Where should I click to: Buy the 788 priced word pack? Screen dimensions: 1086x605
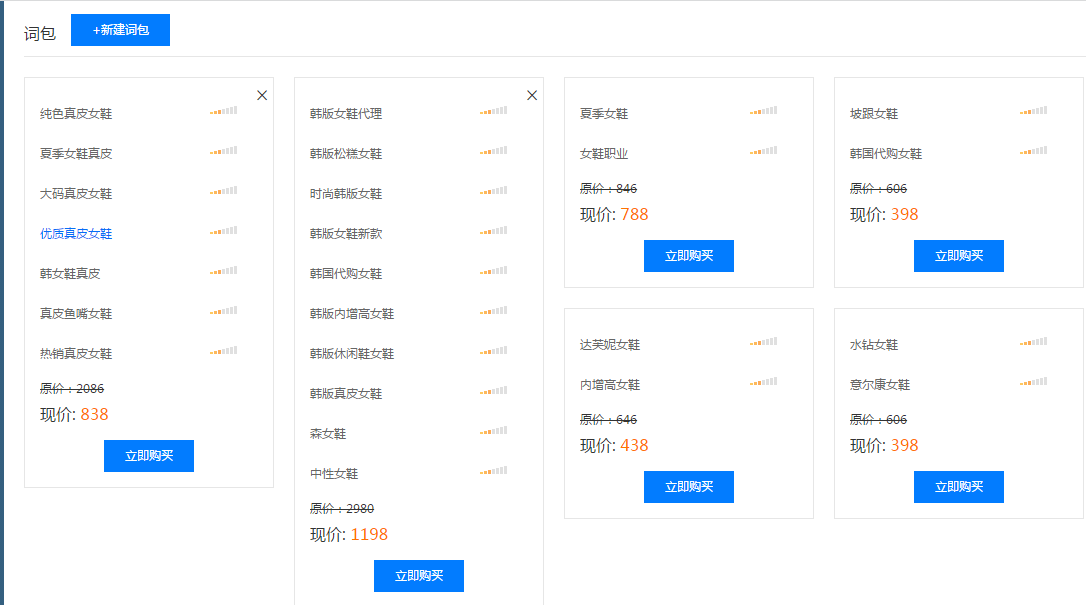pyautogui.click(x=689, y=256)
